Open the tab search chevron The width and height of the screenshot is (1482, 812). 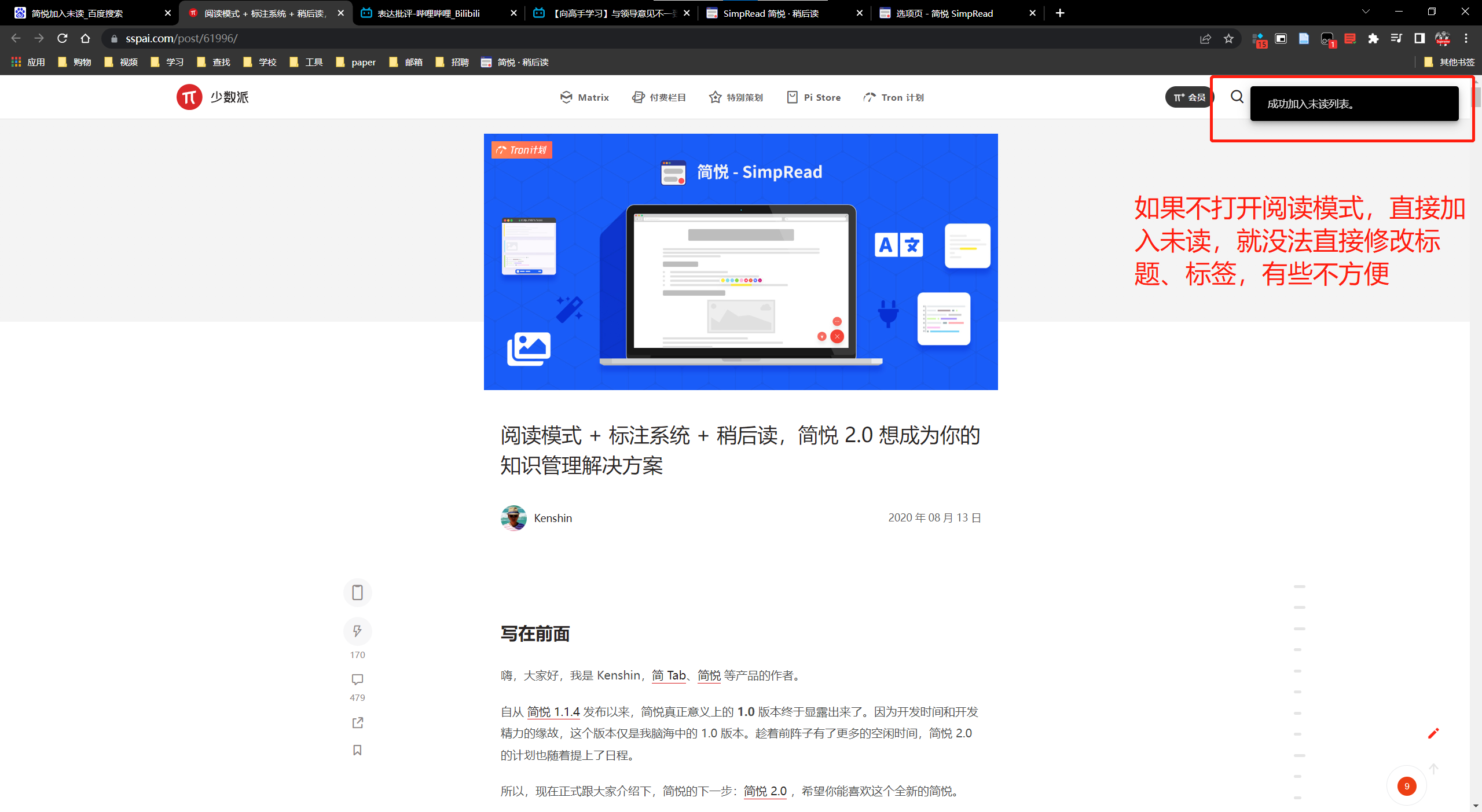coord(1366,12)
